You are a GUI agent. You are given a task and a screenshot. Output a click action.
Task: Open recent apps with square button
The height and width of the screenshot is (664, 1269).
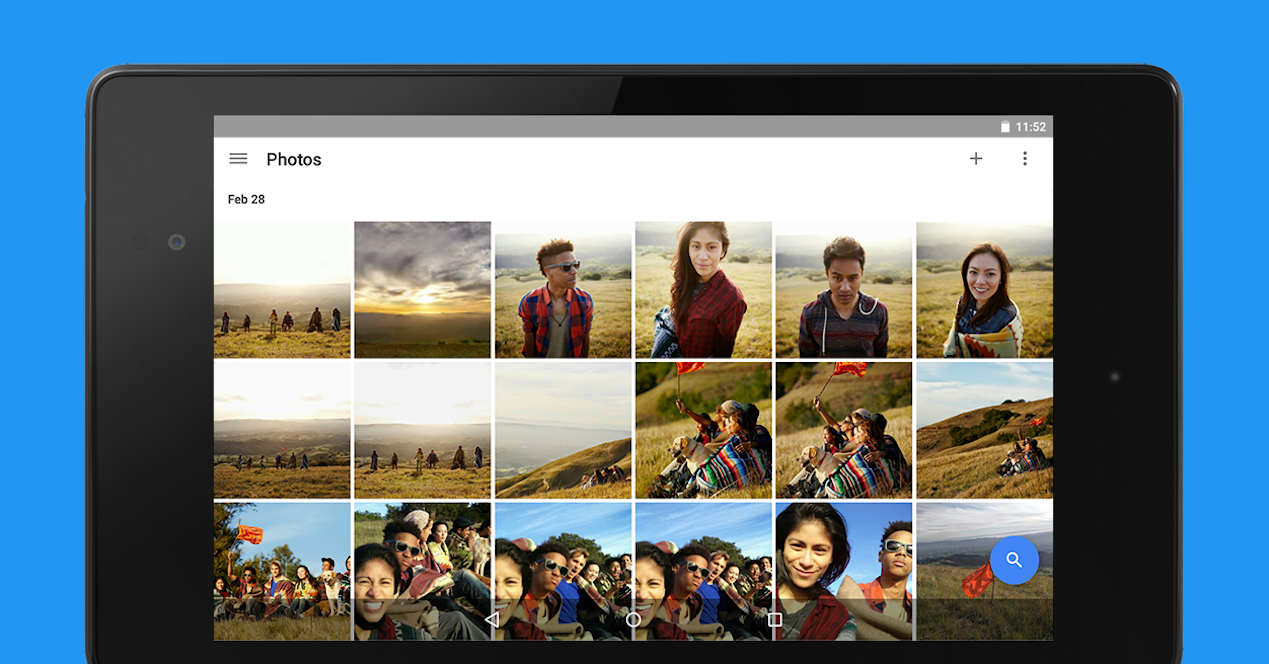[774, 620]
